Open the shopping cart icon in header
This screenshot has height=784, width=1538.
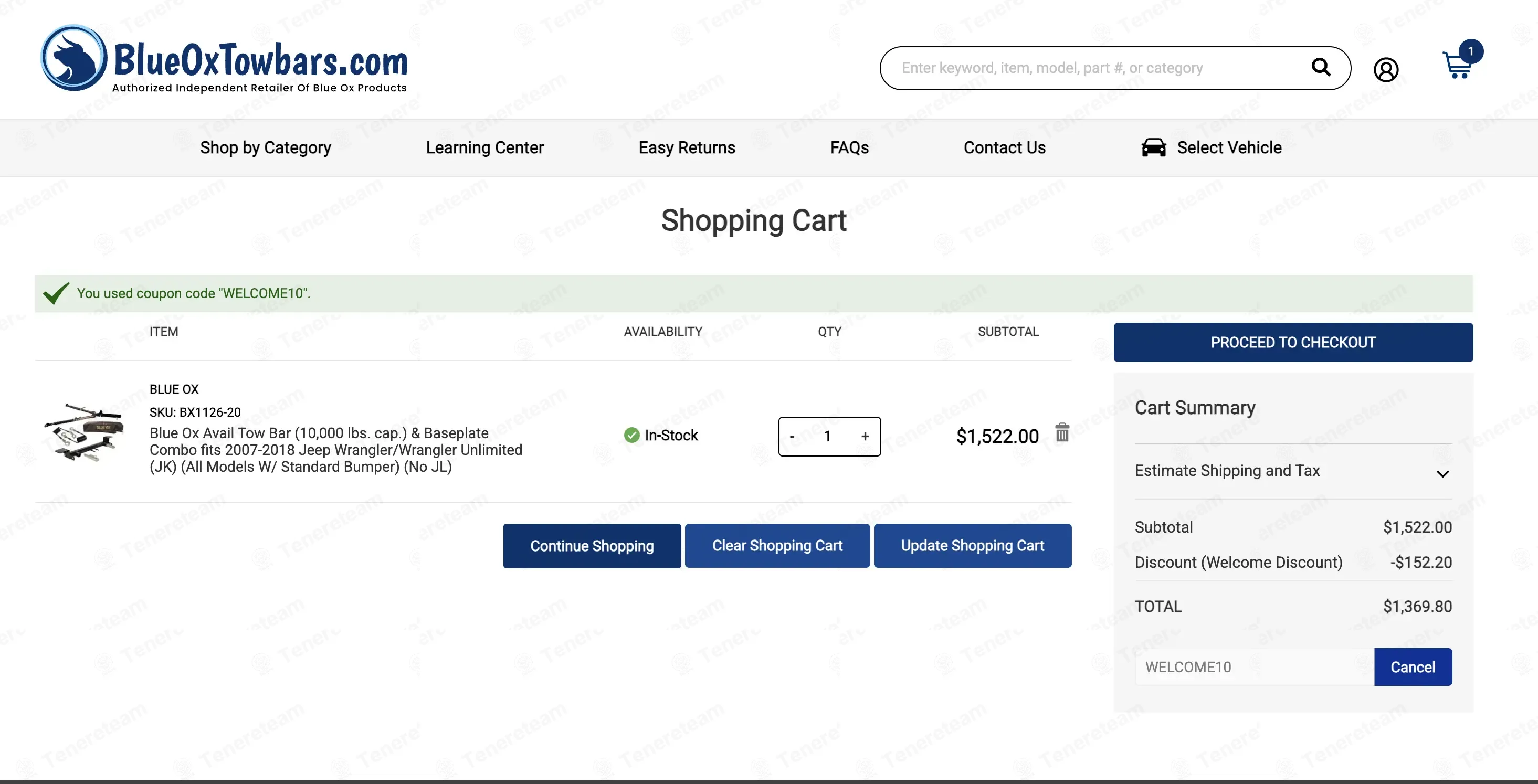1457,65
